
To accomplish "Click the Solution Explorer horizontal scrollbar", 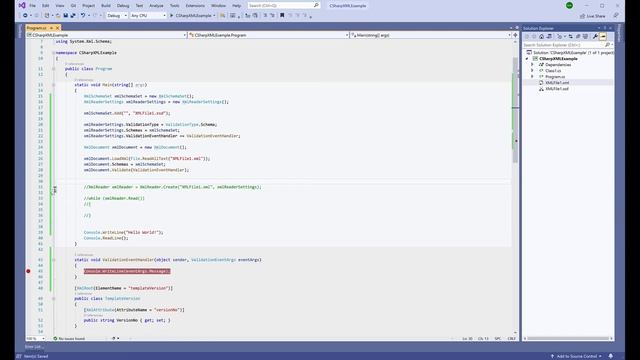I will point(568,338).
